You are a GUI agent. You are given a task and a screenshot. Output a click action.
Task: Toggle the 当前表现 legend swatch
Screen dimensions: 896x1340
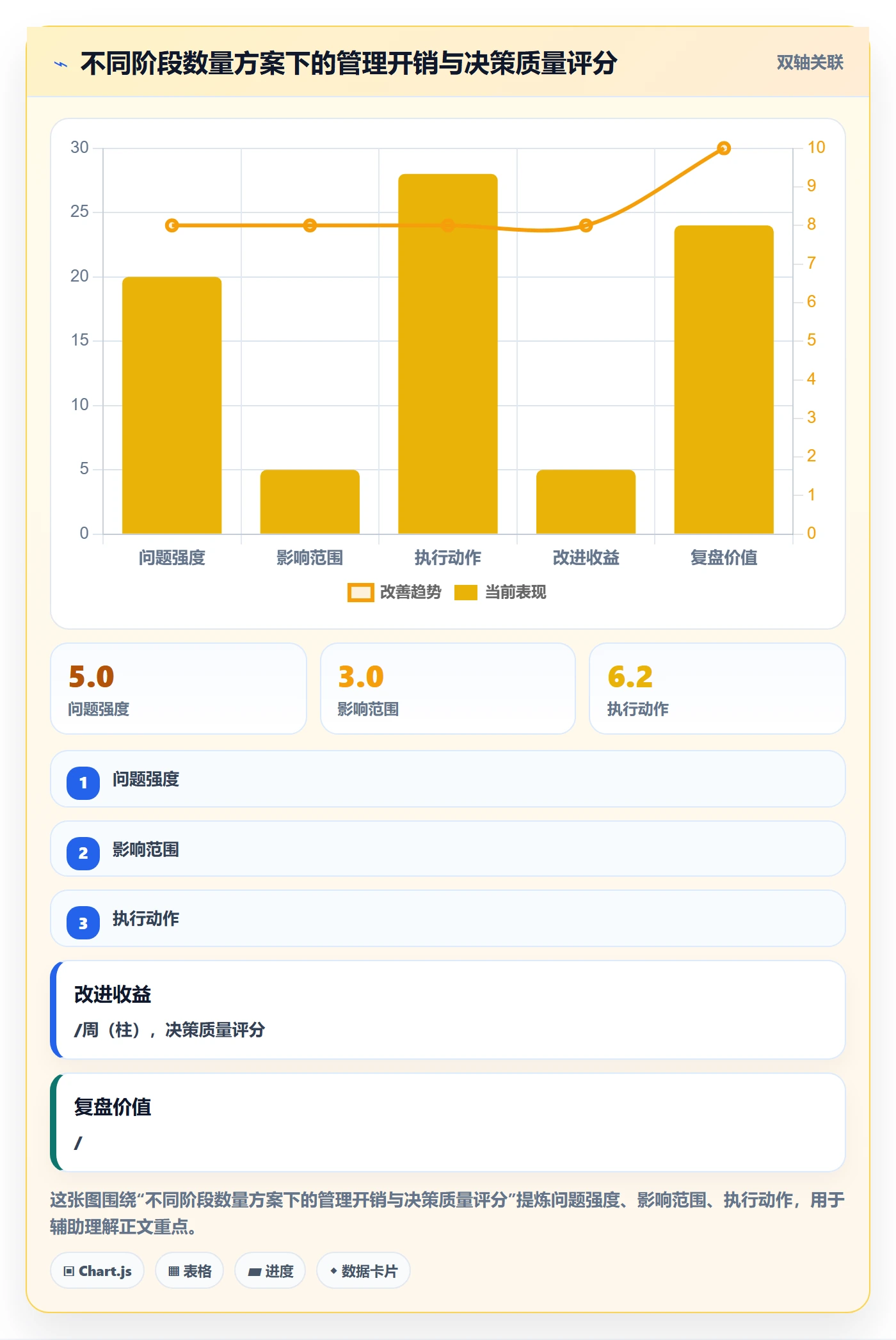pyautogui.click(x=466, y=593)
